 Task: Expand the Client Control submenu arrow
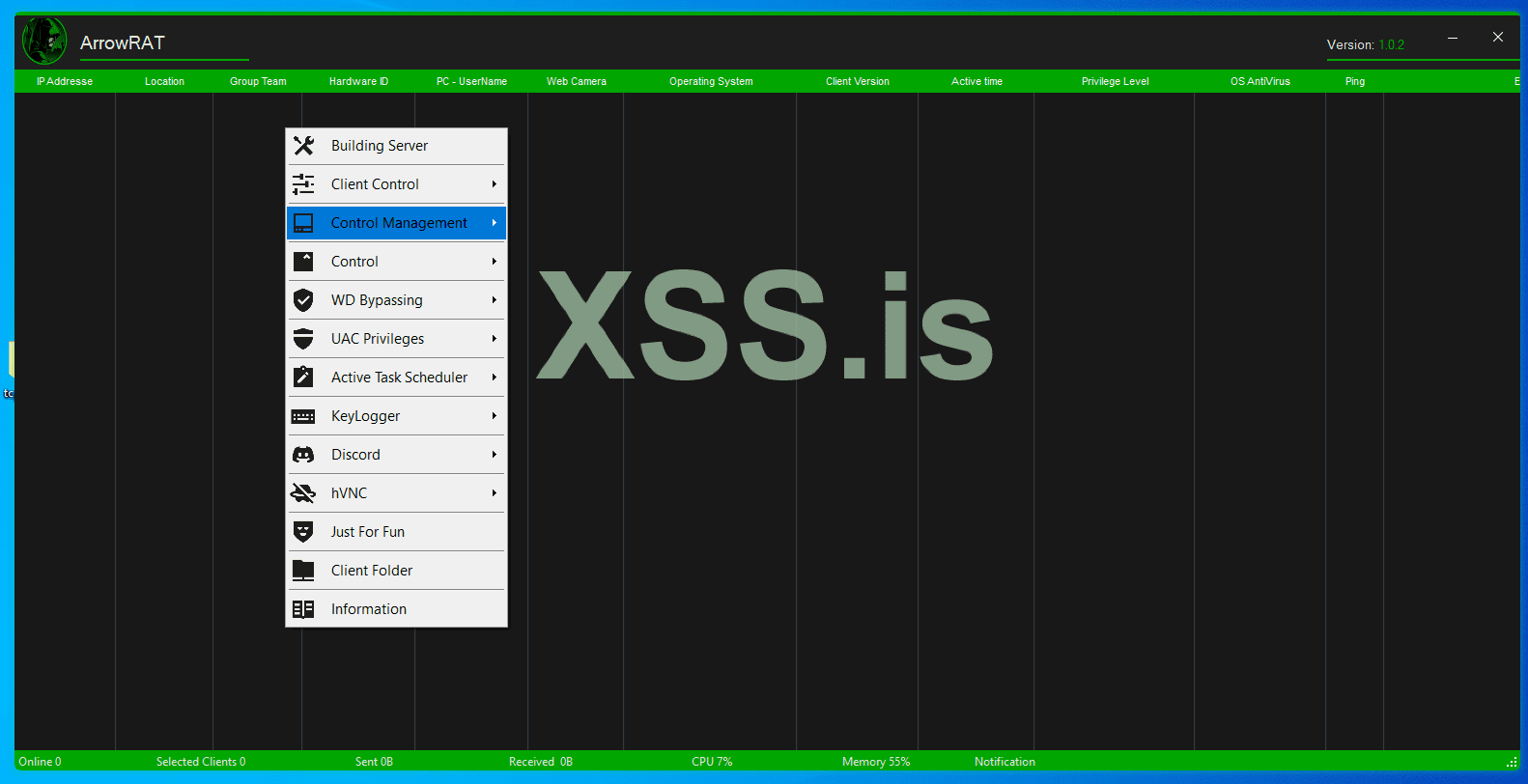(494, 184)
